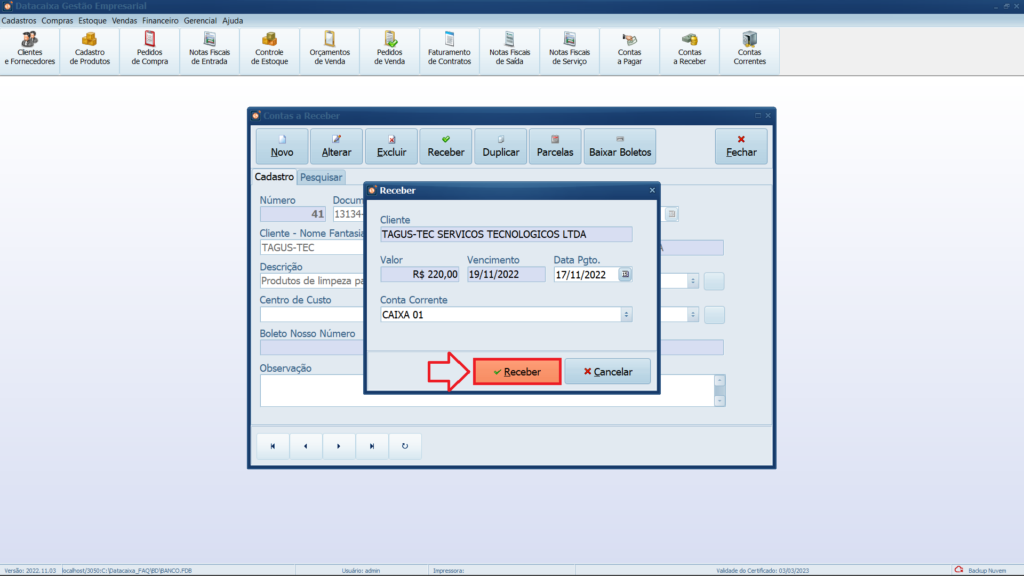Viewport: 1024px width, 576px height.
Task: Switch to the Pesquisar tab
Action: click(x=321, y=177)
